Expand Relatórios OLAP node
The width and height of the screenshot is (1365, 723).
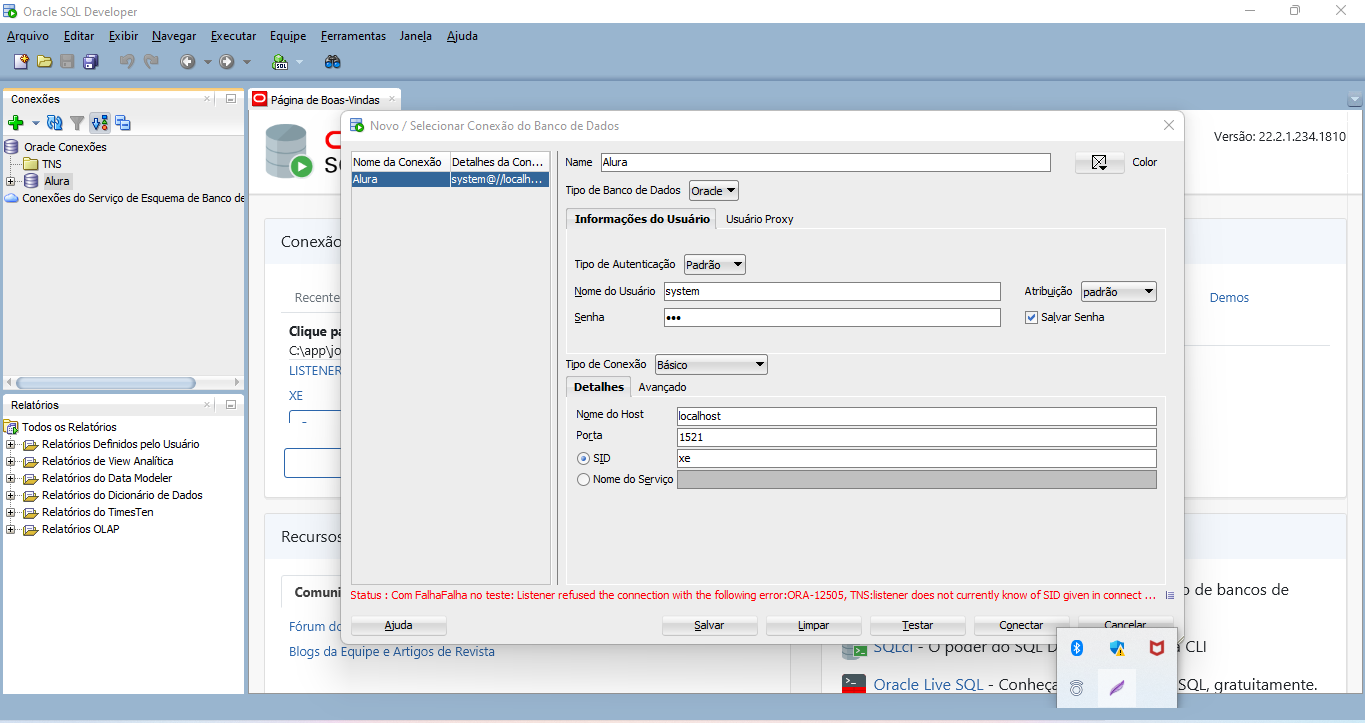tap(11, 529)
